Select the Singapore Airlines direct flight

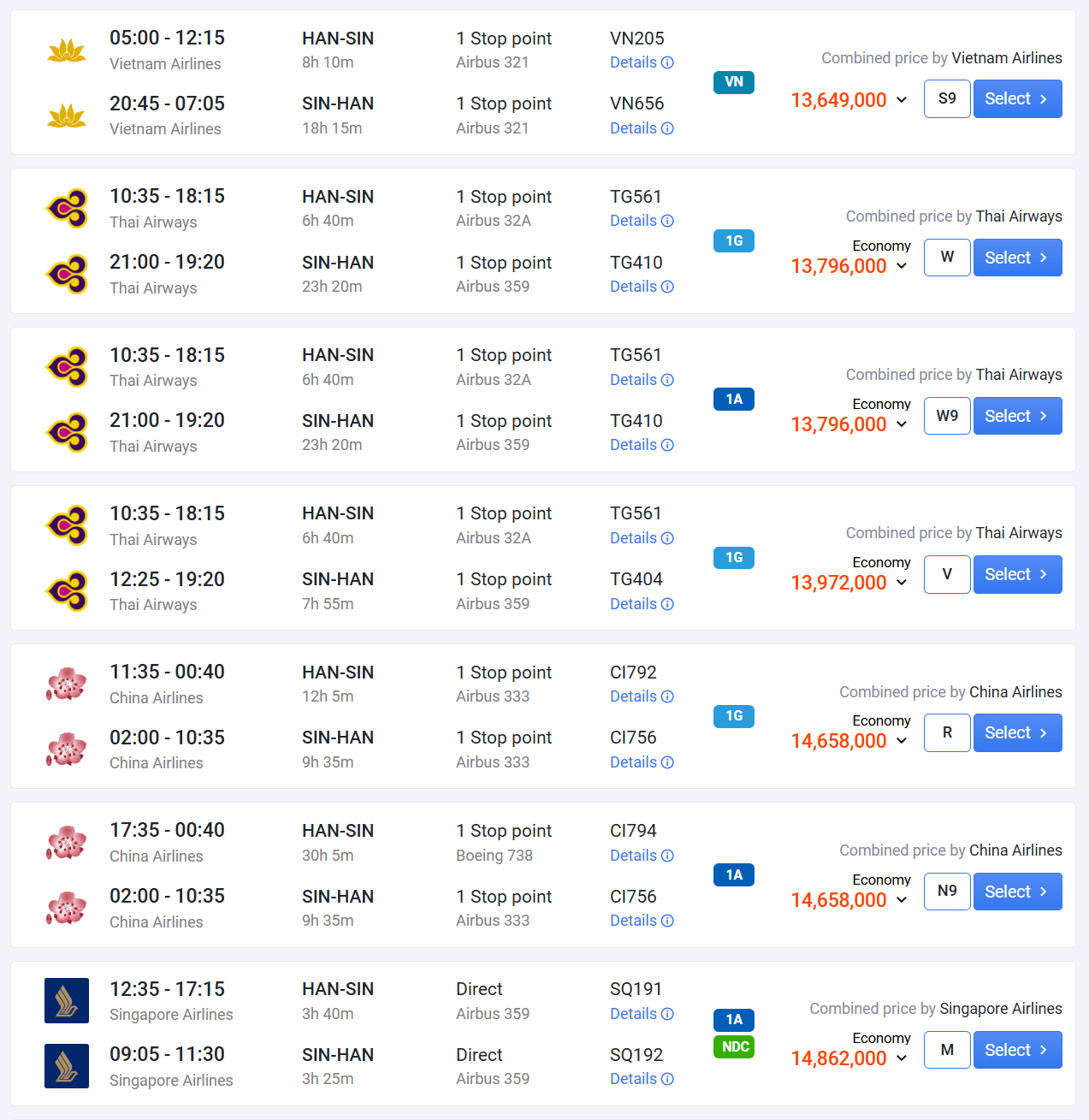pos(1017,1050)
